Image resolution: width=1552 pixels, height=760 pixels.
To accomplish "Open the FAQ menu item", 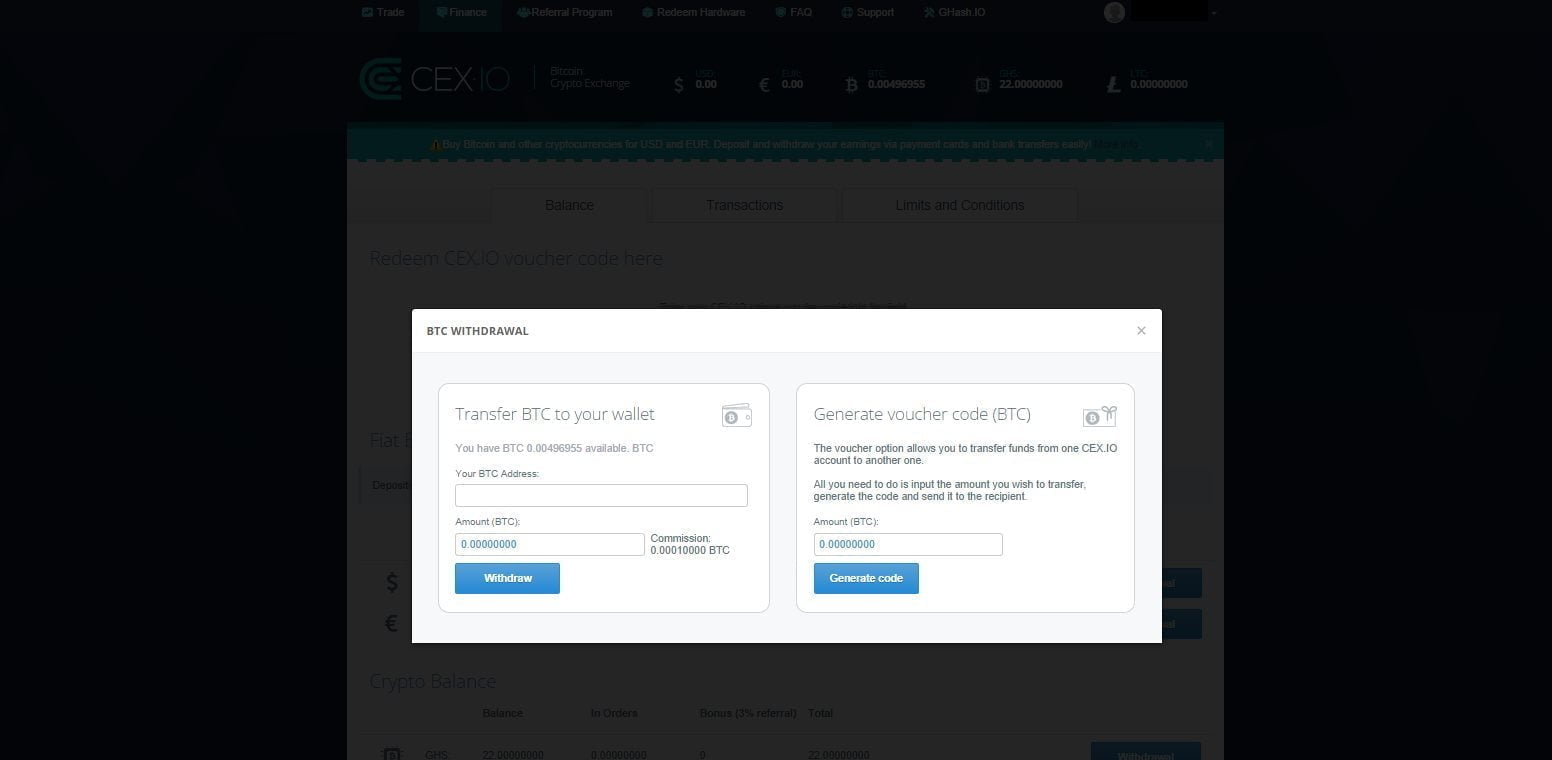I will (793, 12).
